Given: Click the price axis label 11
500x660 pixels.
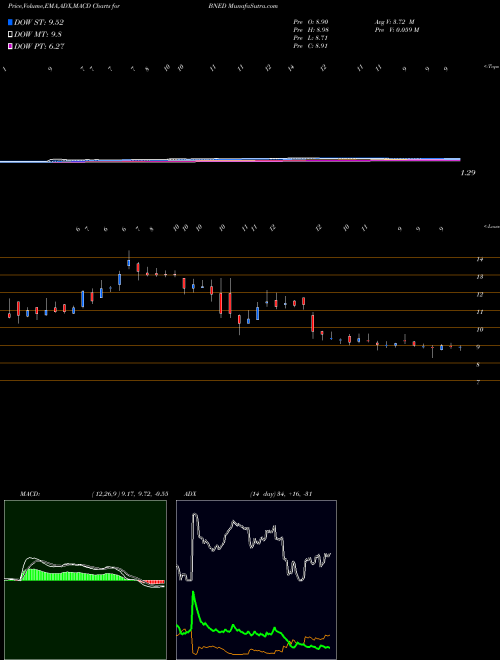Looking at the screenshot, I should [479, 312].
